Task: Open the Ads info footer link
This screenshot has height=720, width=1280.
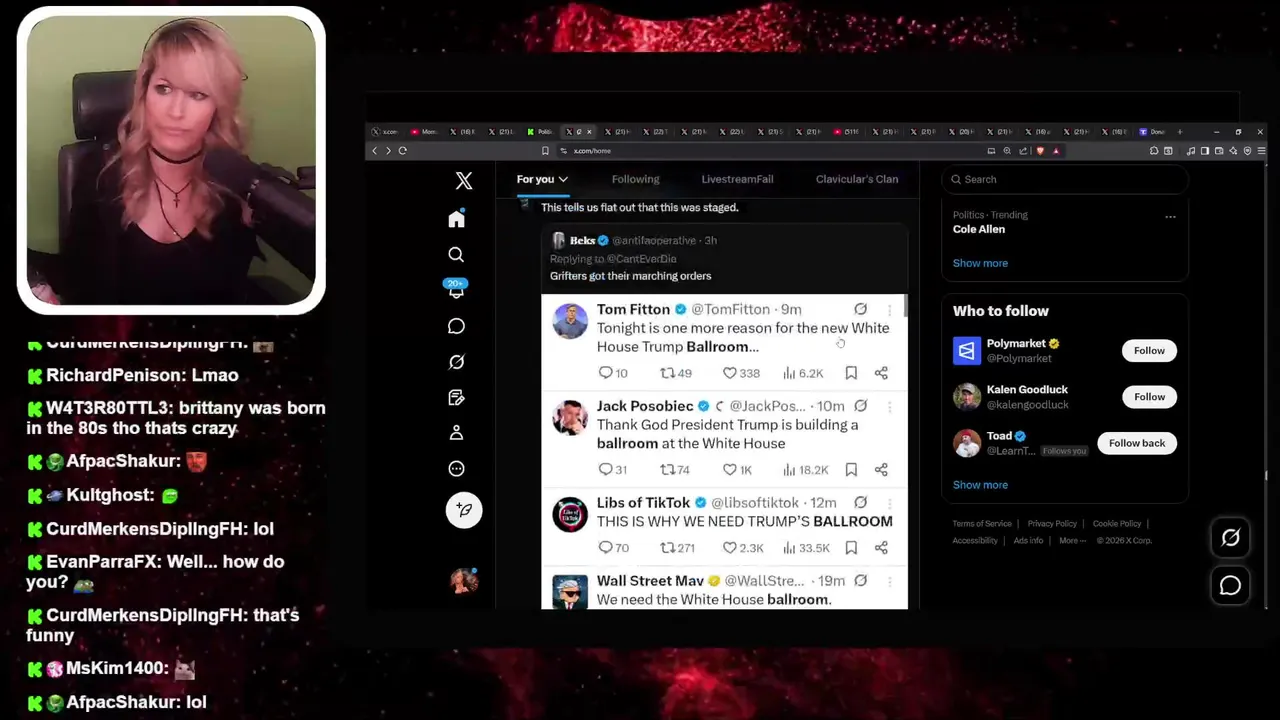Action: click(x=1028, y=541)
